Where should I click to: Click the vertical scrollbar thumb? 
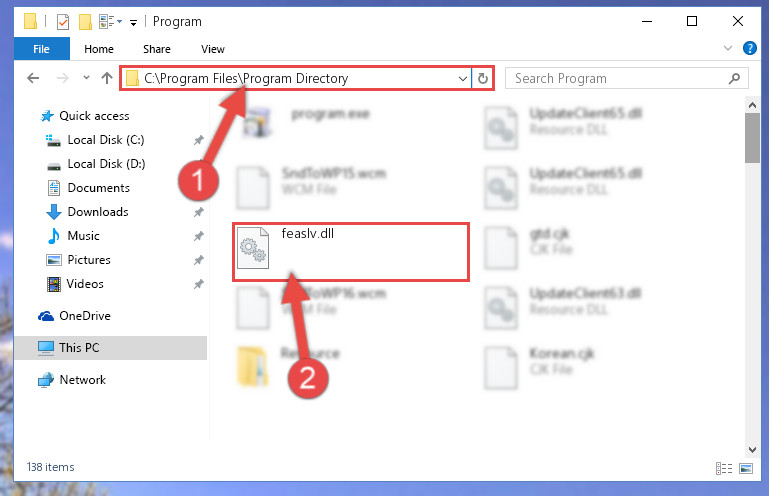coord(752,138)
